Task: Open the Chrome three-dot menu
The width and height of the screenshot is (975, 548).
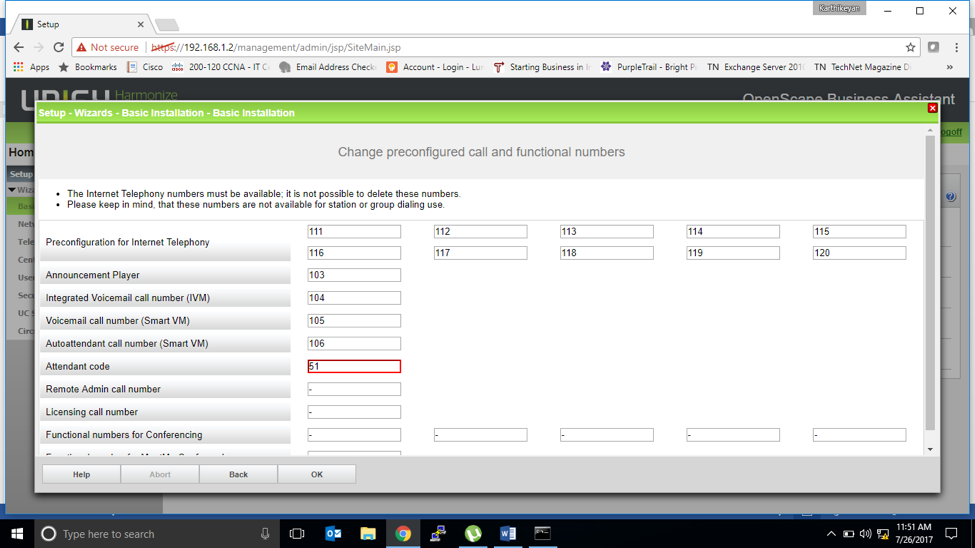Action: click(x=956, y=47)
